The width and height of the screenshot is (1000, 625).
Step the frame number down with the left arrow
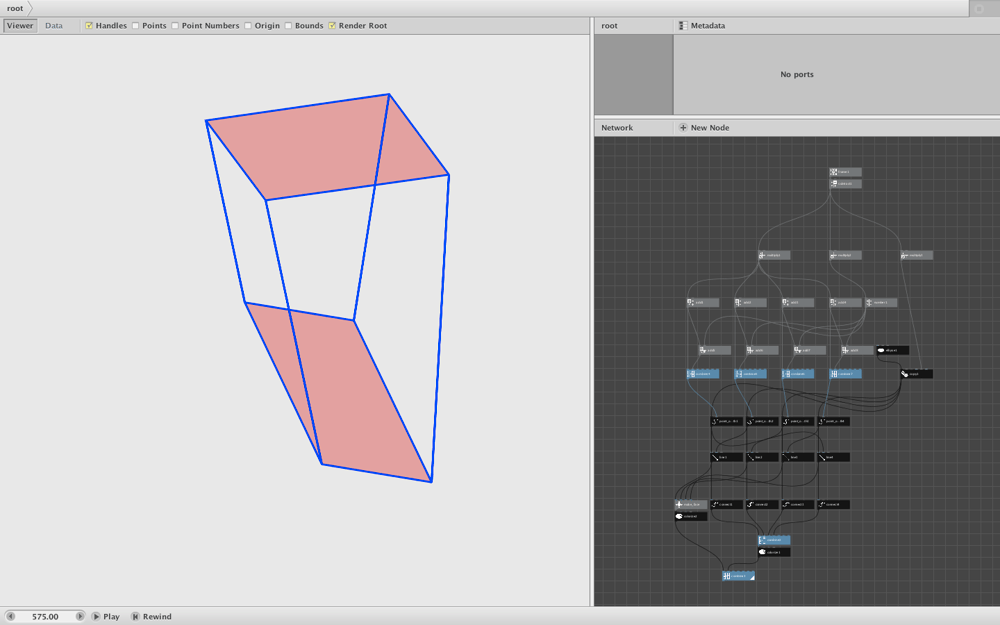10,617
